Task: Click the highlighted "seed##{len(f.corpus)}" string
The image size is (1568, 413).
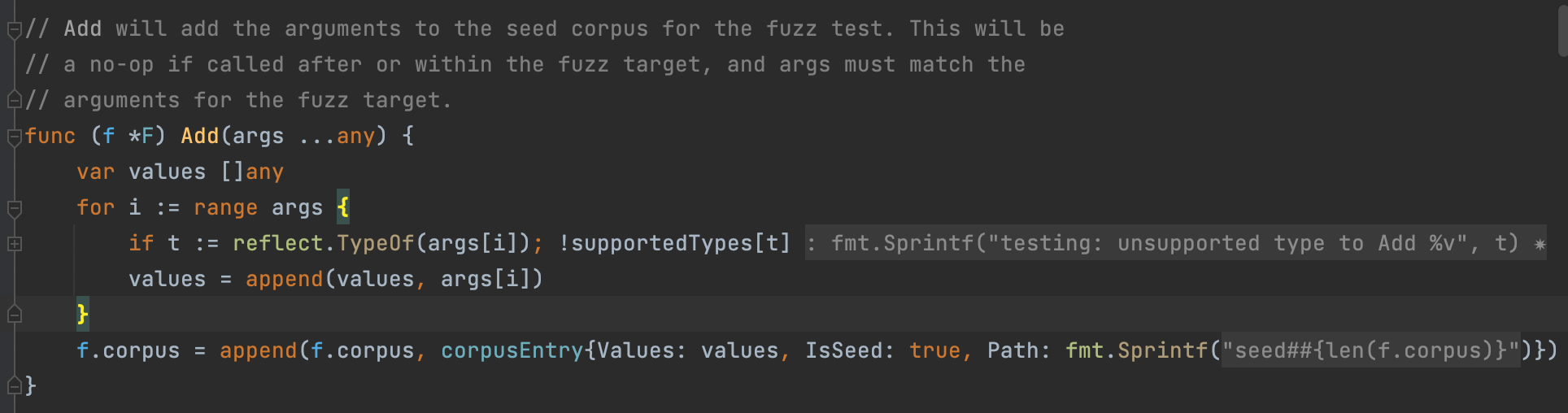Action: [x=1370, y=350]
